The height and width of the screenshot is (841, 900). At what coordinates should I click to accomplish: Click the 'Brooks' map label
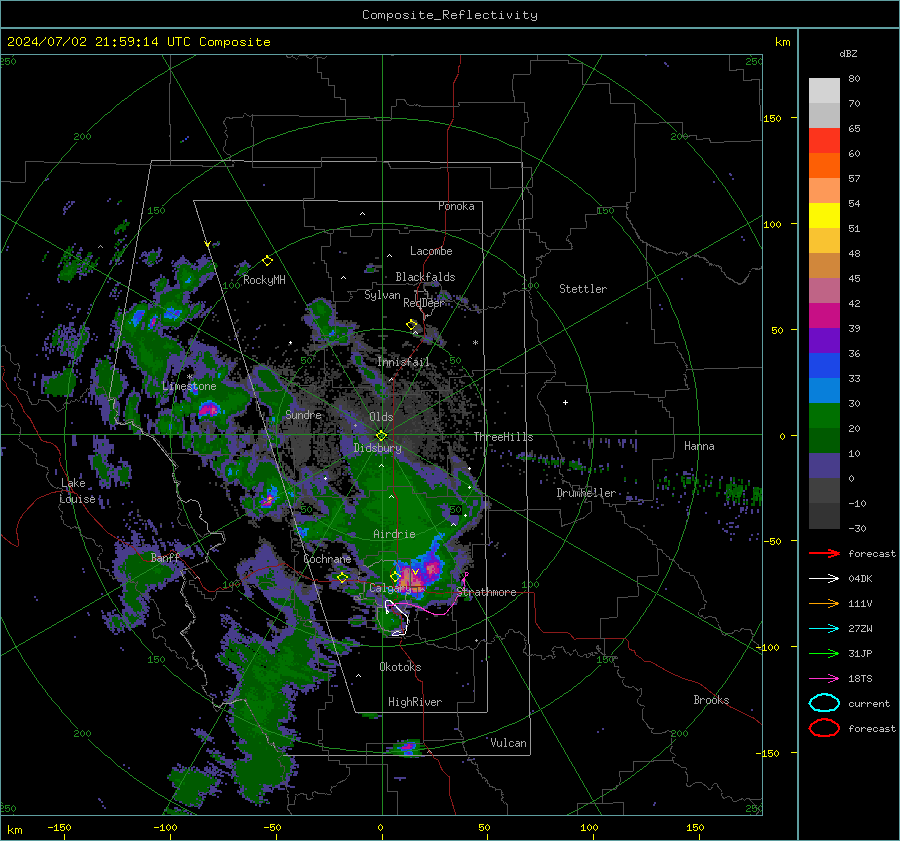711,700
